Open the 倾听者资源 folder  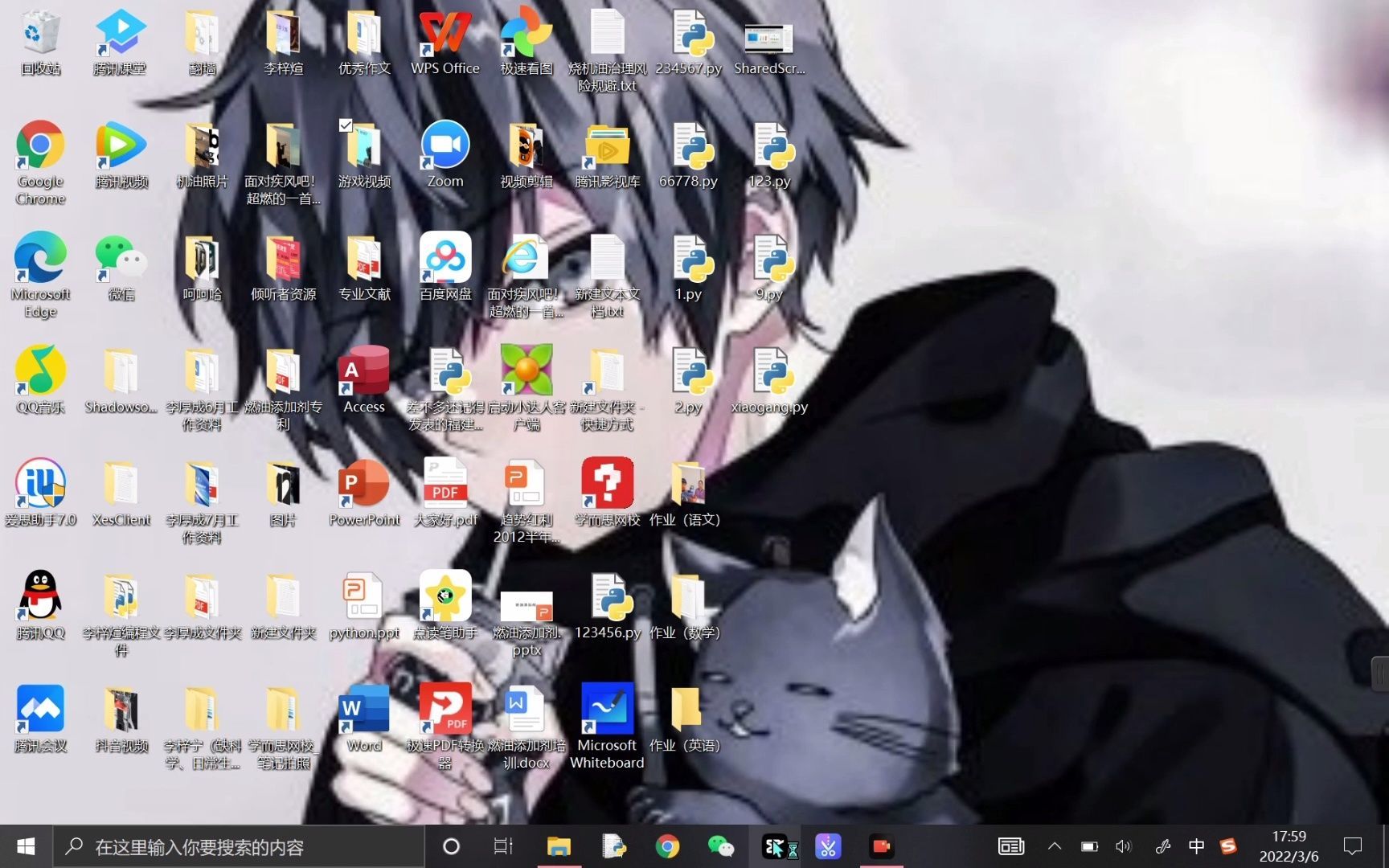click(283, 267)
